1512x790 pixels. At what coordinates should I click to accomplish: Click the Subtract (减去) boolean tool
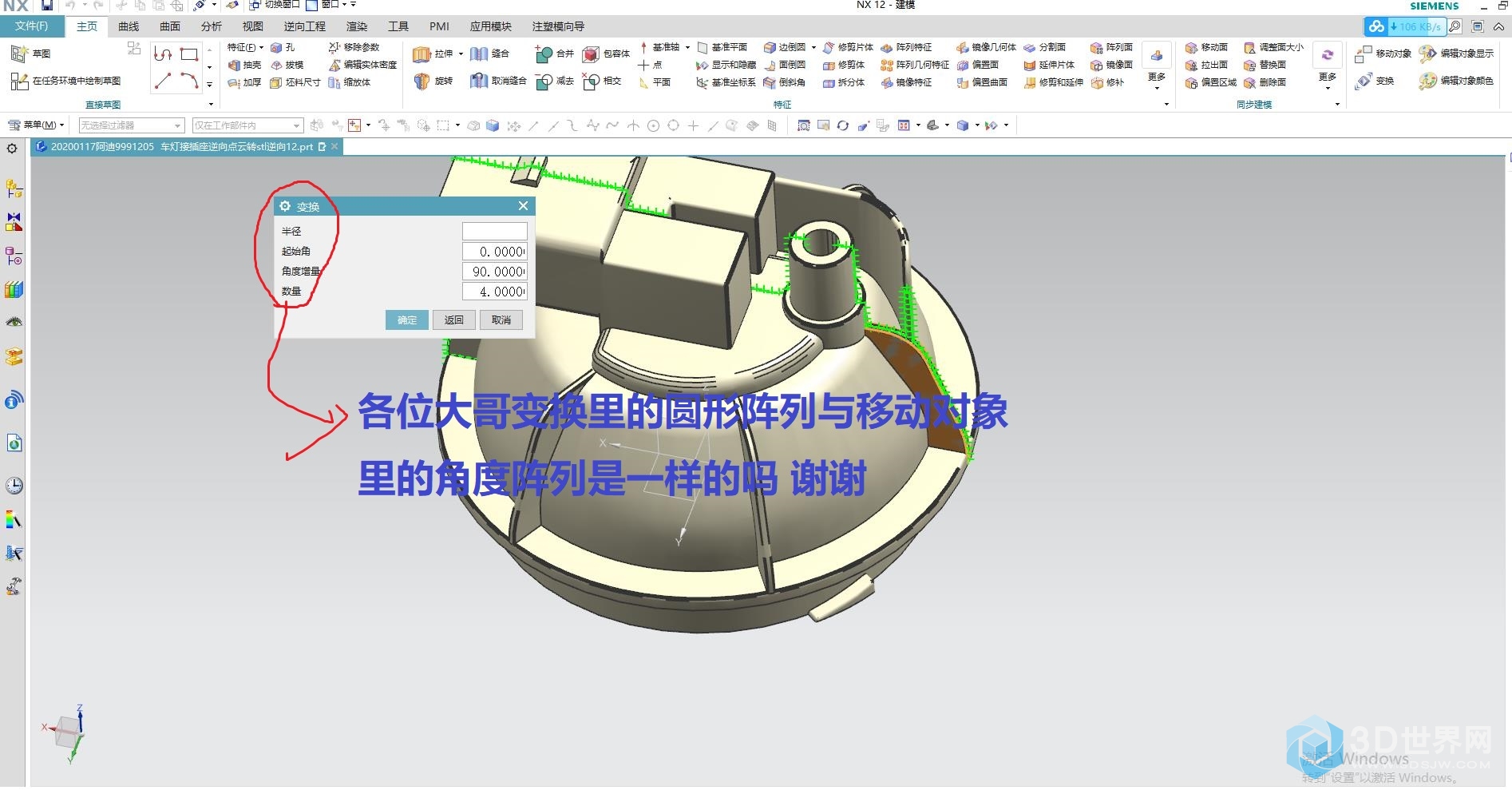point(554,81)
